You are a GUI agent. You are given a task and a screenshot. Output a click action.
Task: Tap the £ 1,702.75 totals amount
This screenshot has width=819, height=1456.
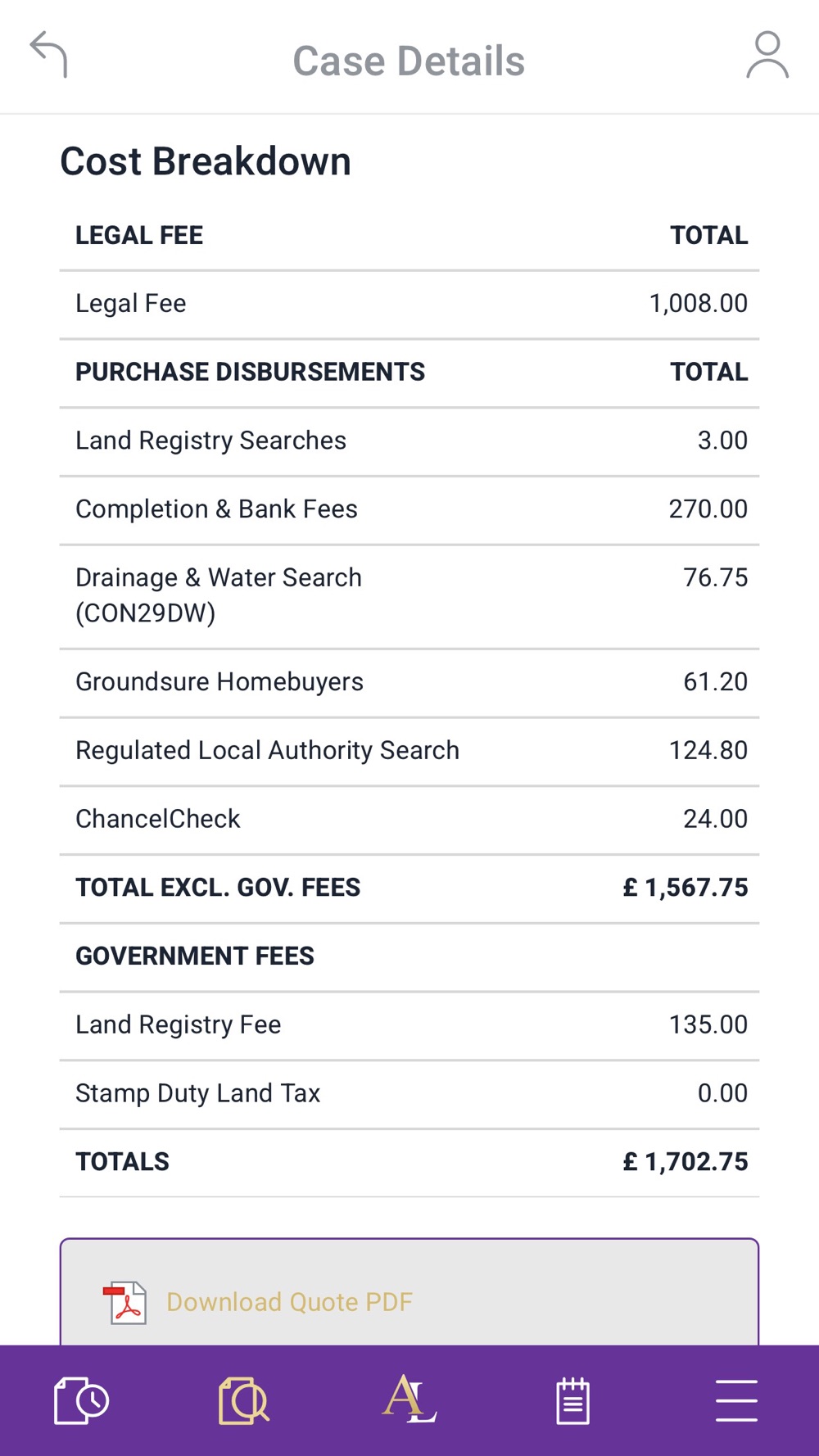[x=685, y=1162]
